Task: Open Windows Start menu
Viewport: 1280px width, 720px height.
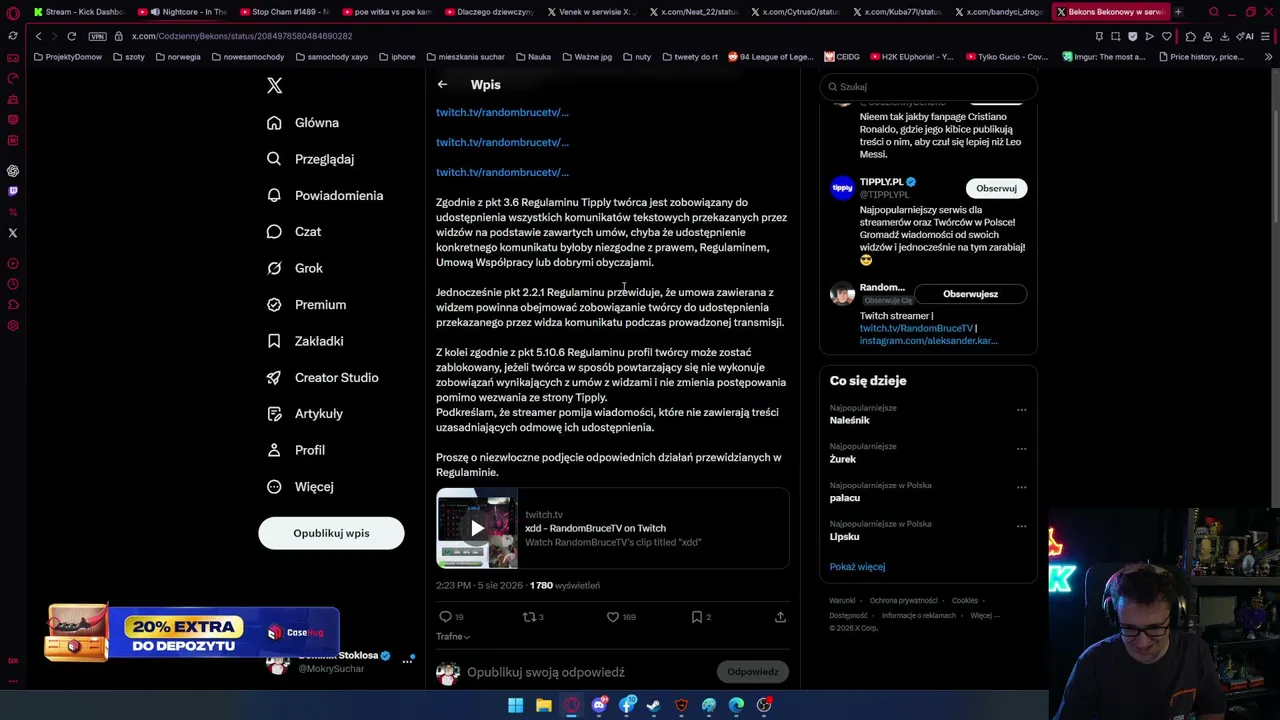Action: 515,705
